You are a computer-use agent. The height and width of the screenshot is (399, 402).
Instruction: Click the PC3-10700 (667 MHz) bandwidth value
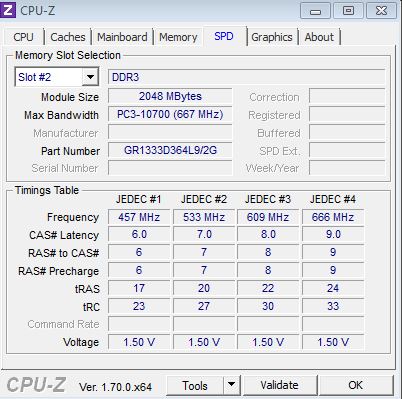(x=170, y=114)
